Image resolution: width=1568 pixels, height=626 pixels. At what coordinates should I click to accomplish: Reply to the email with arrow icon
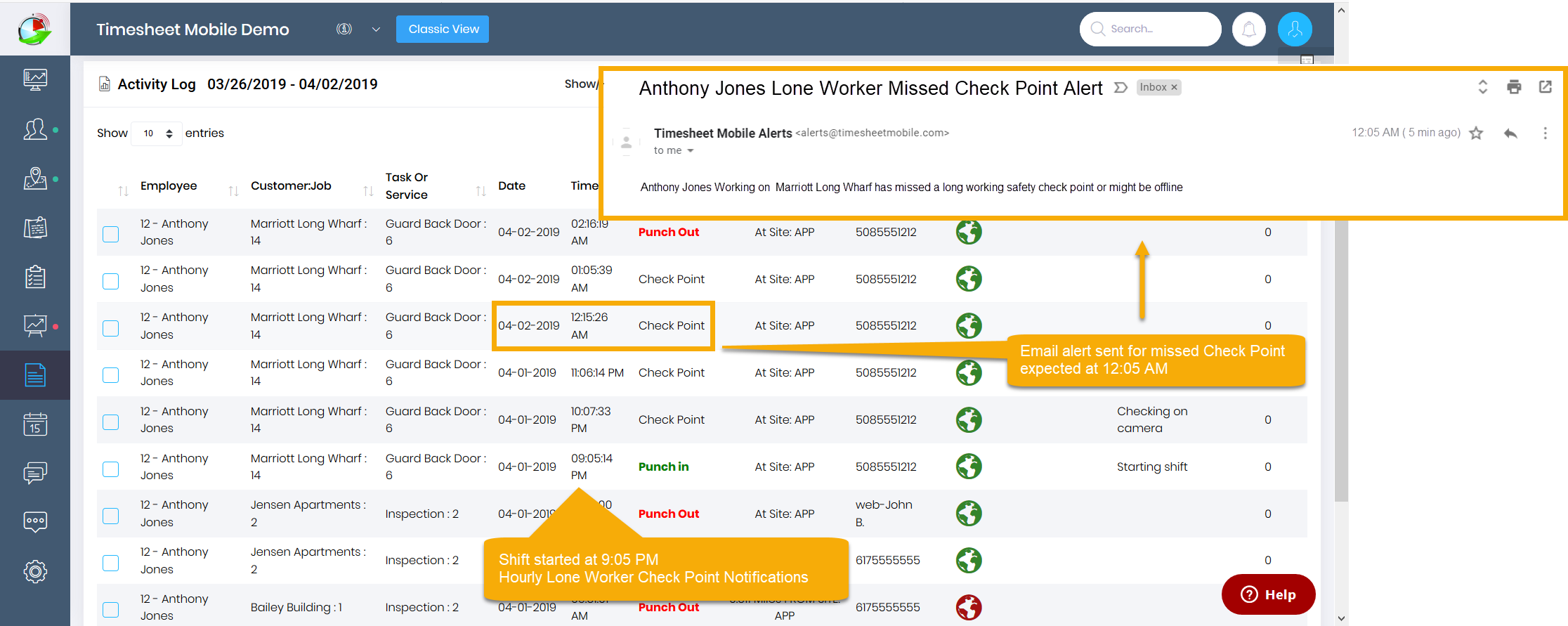(1510, 133)
